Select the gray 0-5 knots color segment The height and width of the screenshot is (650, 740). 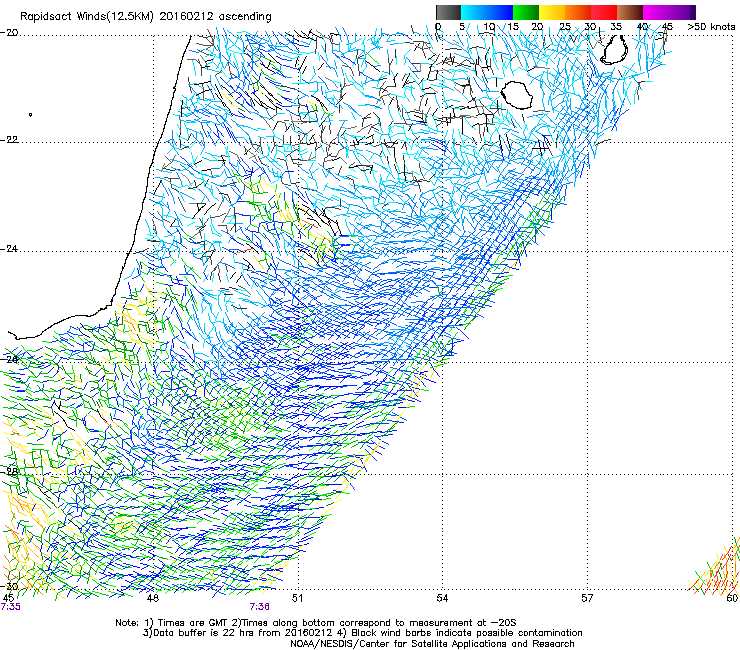(x=448, y=12)
